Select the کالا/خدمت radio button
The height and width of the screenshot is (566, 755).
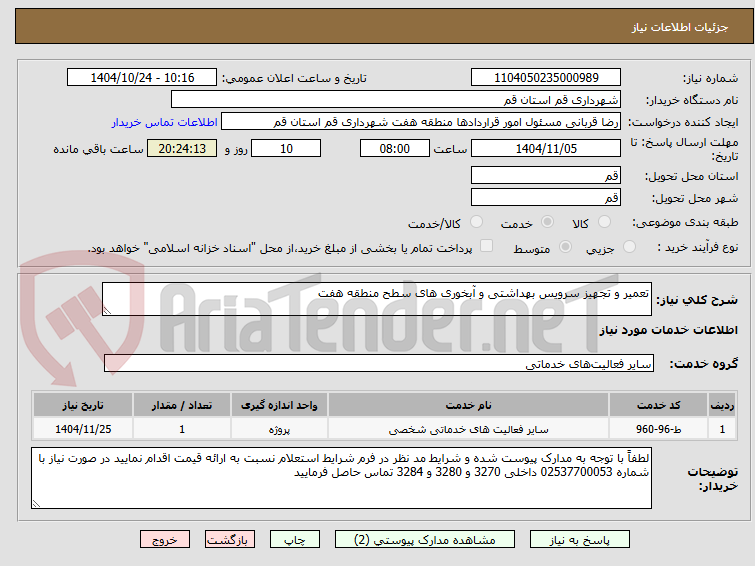(476, 222)
